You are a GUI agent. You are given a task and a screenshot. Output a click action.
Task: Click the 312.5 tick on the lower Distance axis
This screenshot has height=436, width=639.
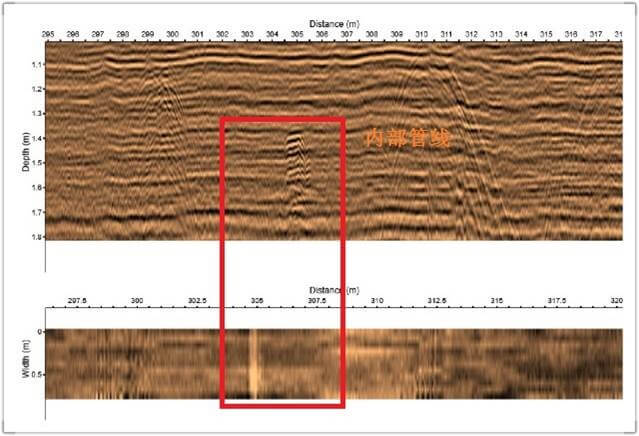click(437, 300)
